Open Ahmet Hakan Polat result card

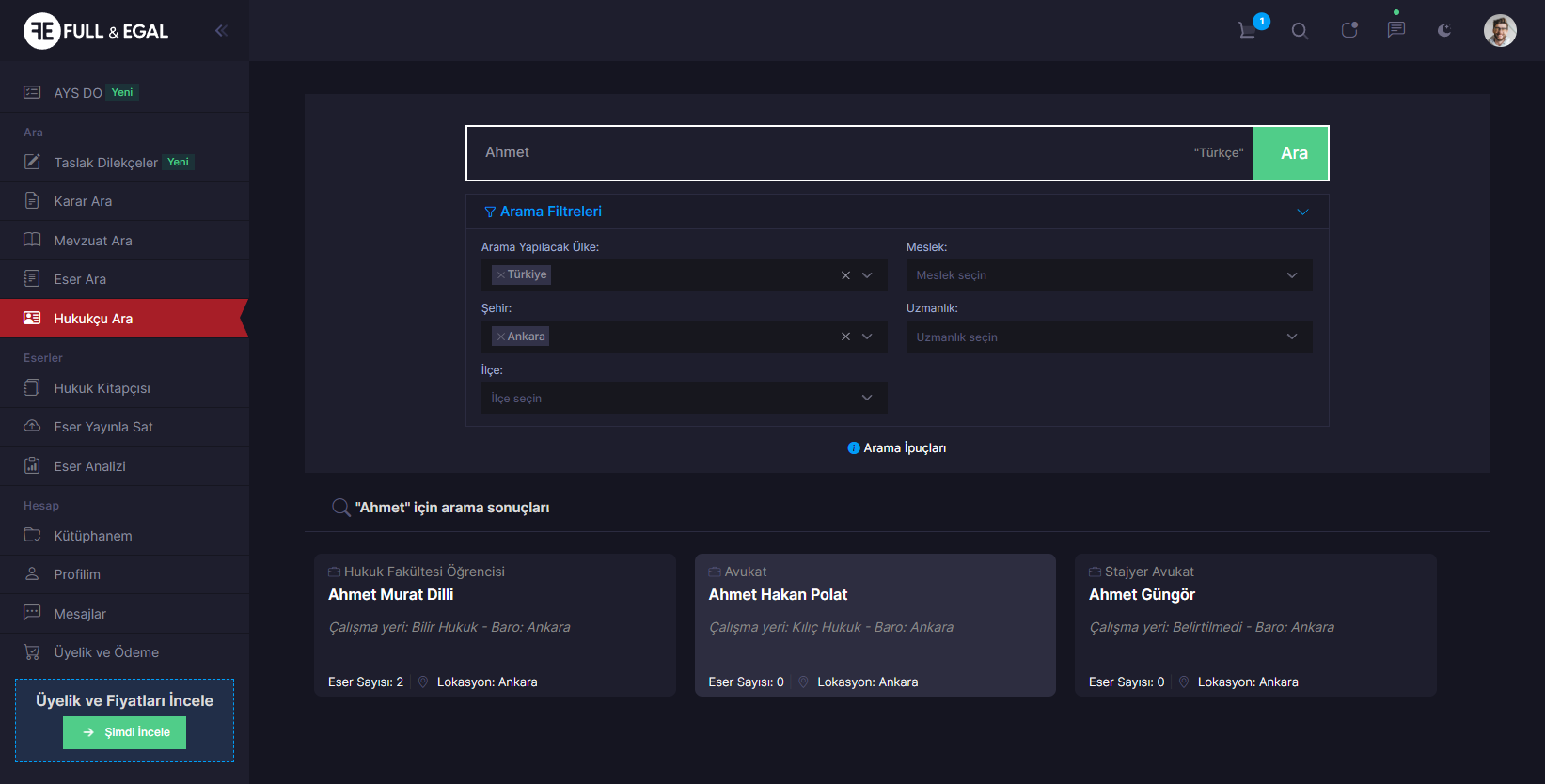point(875,624)
